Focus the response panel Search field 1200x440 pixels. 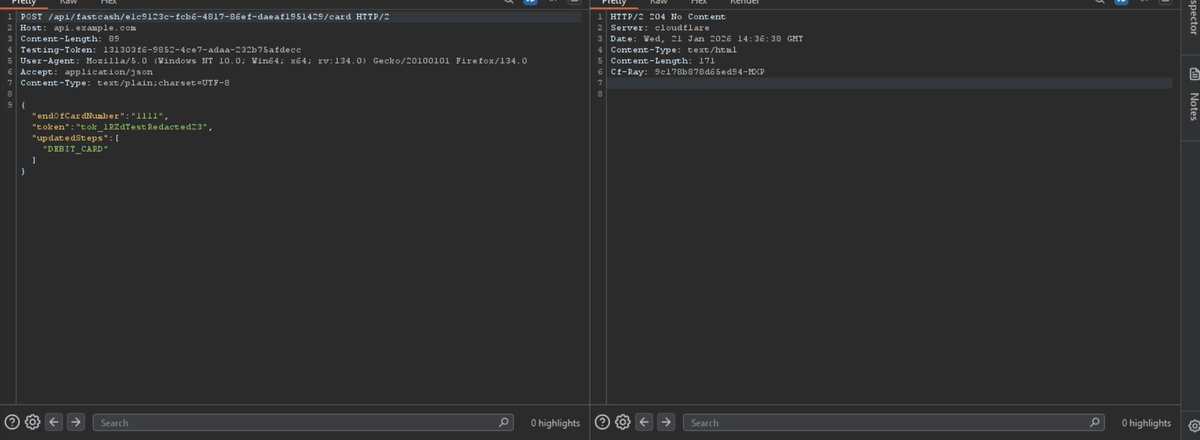click(895, 422)
